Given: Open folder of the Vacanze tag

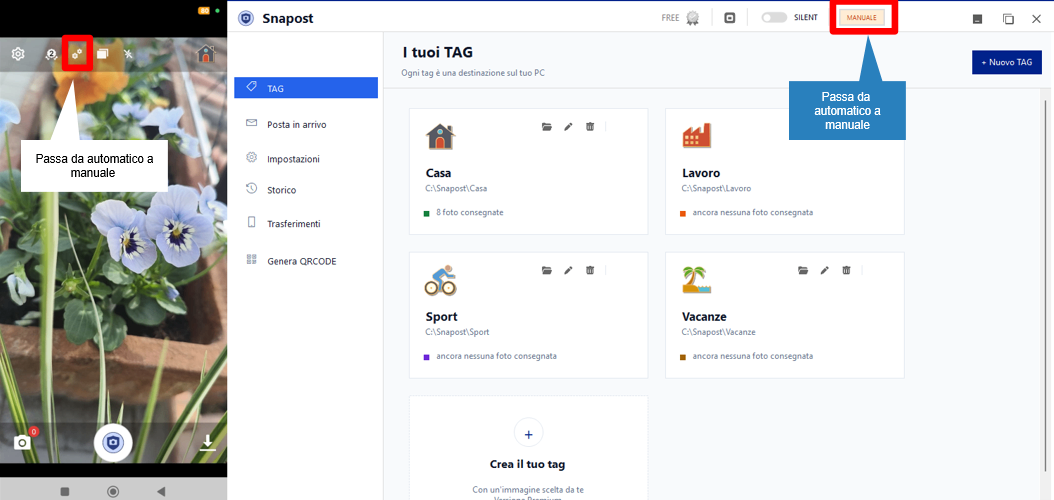Looking at the screenshot, I should tap(803, 270).
